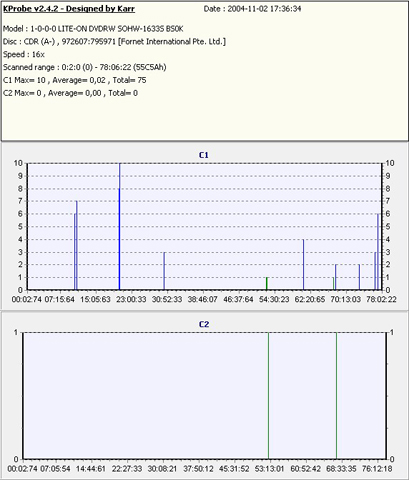Click the 30:08:21 time label

(x=162, y=469)
